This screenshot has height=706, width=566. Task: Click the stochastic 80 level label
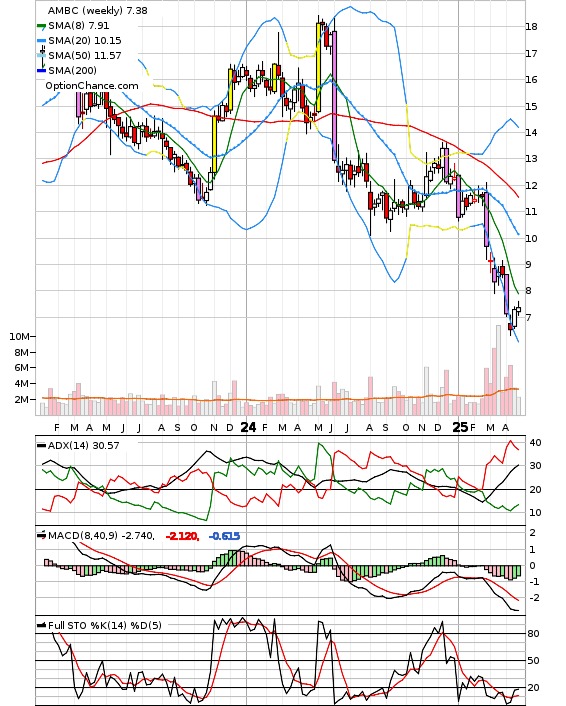(x=533, y=634)
